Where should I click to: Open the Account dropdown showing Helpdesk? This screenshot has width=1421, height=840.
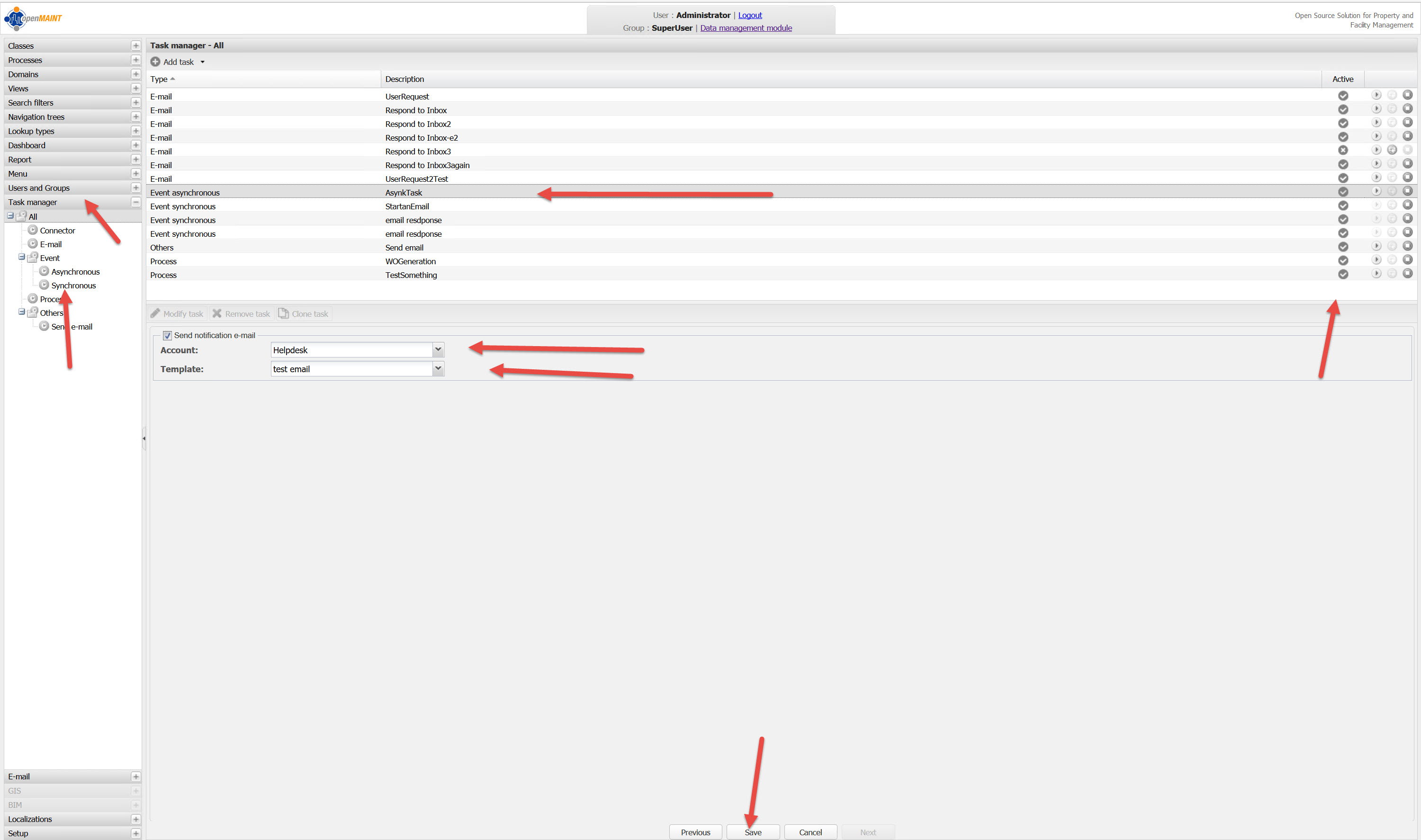[438, 350]
